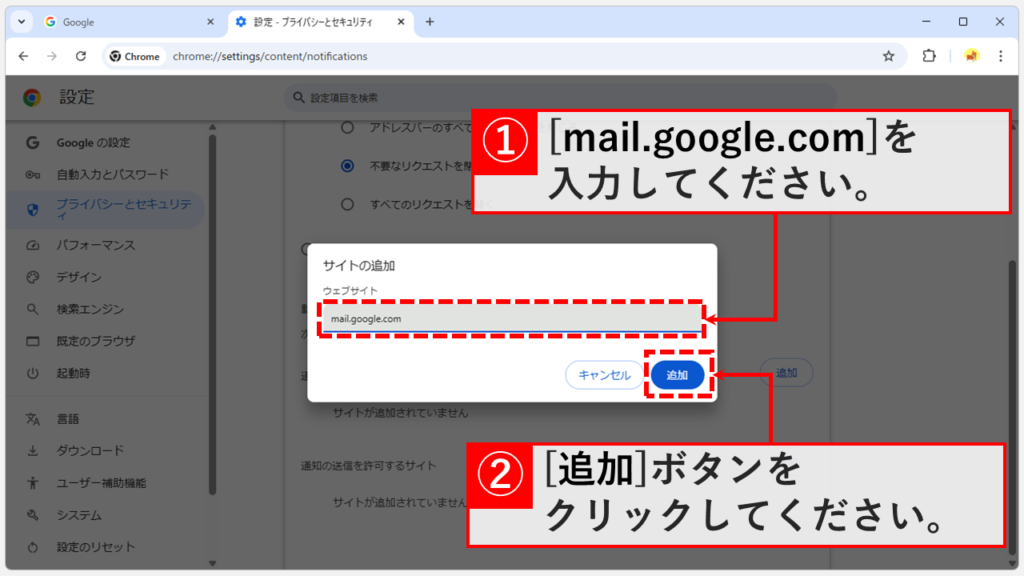Click the システム sidebar icon

coord(31,515)
